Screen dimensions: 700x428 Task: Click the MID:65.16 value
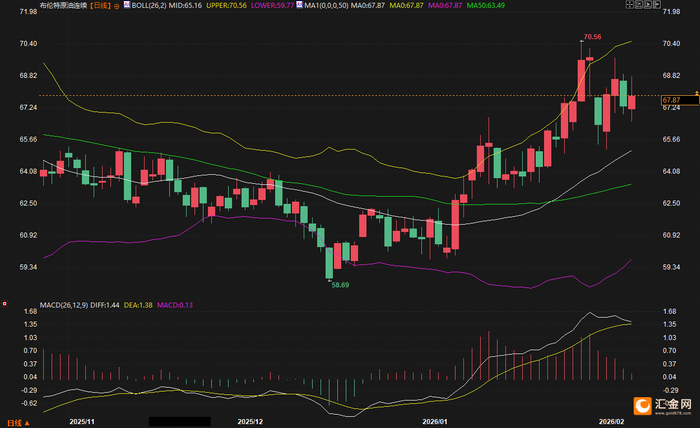tap(185, 5)
